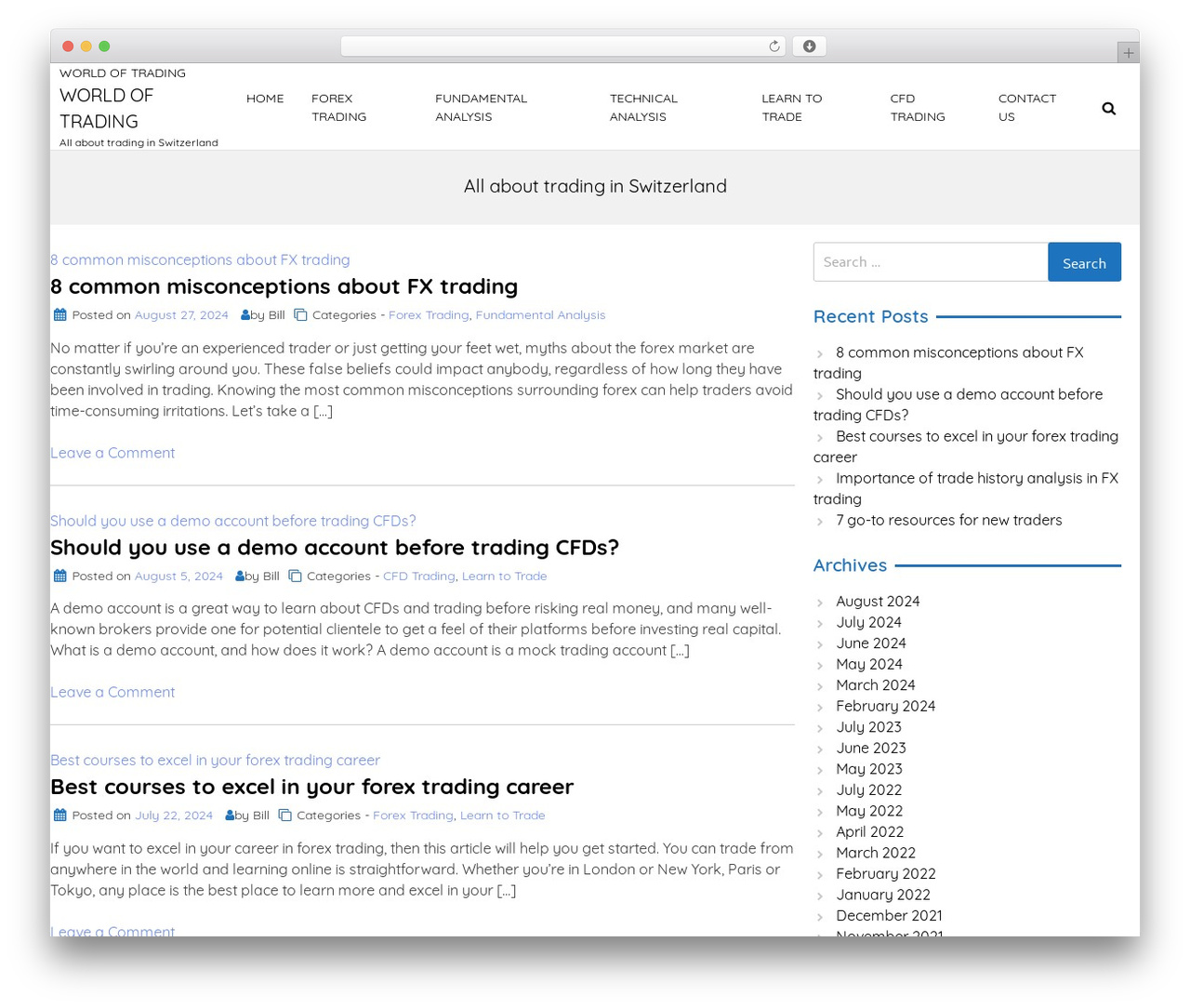Open heading 'Should you use a demo account'
Image resolution: width=1190 pixels, height=1008 pixels.
point(335,548)
